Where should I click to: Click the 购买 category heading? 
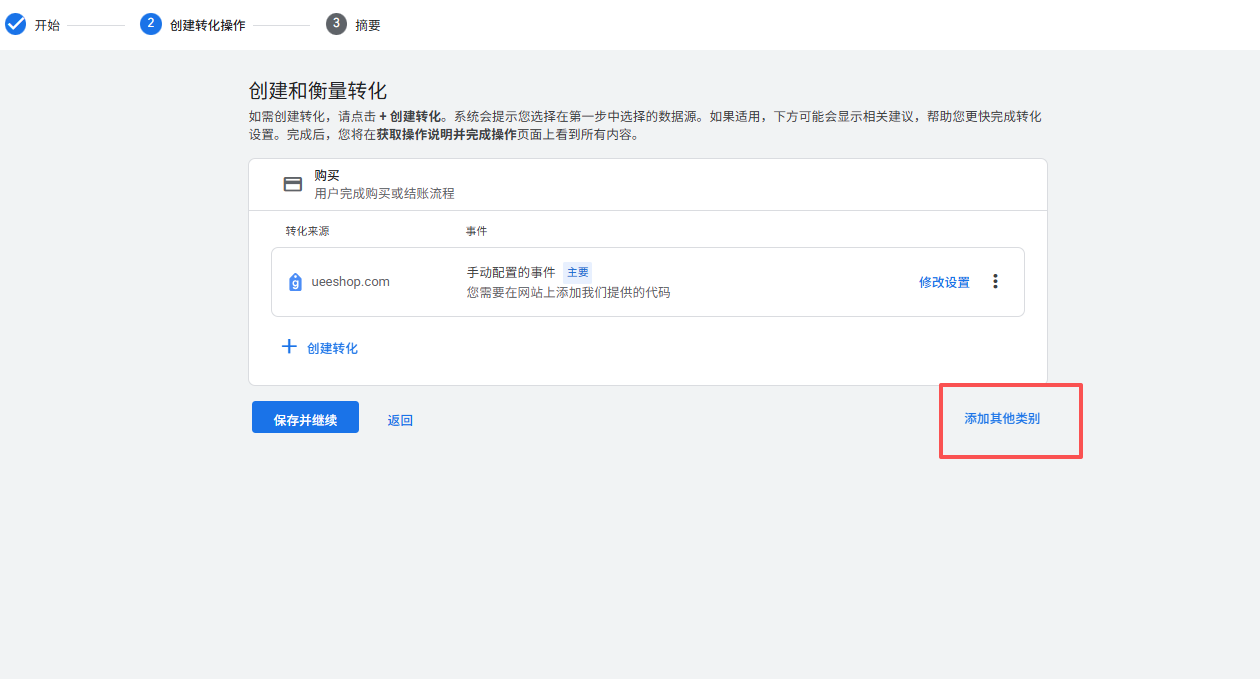click(x=327, y=175)
